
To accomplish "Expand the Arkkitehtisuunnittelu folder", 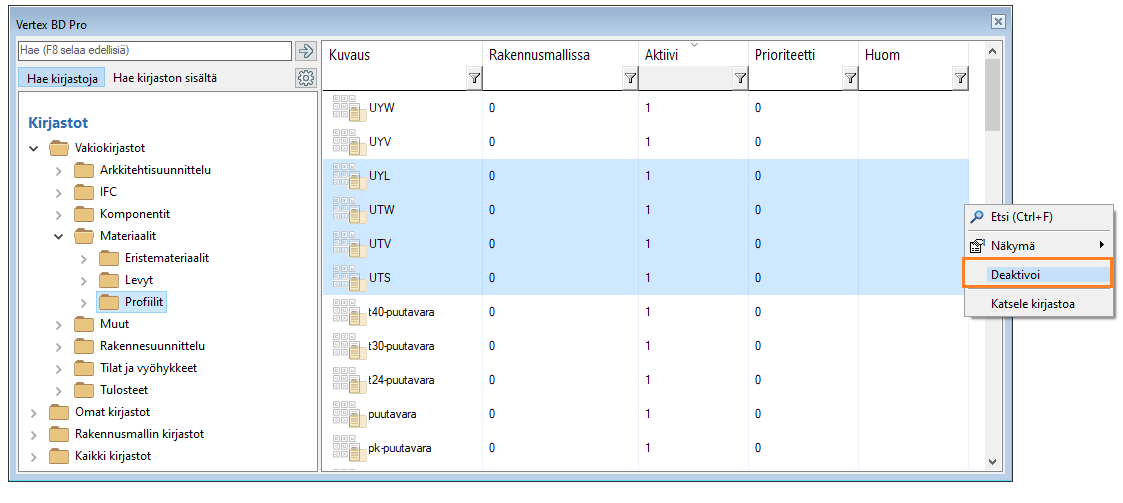I will pyautogui.click(x=59, y=170).
